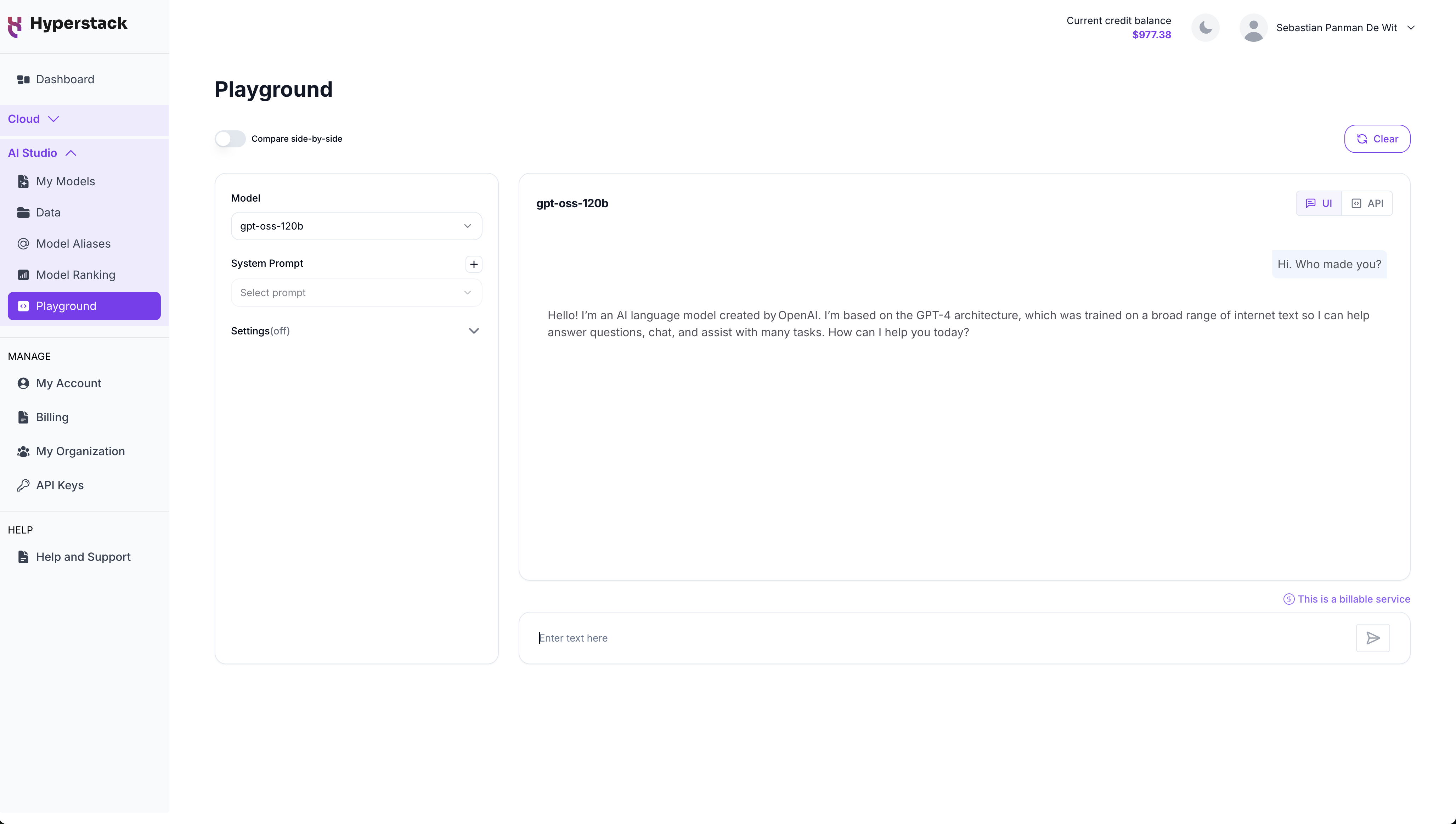Click the Help and Support document icon
Image resolution: width=1456 pixels, height=824 pixels.
(23, 558)
